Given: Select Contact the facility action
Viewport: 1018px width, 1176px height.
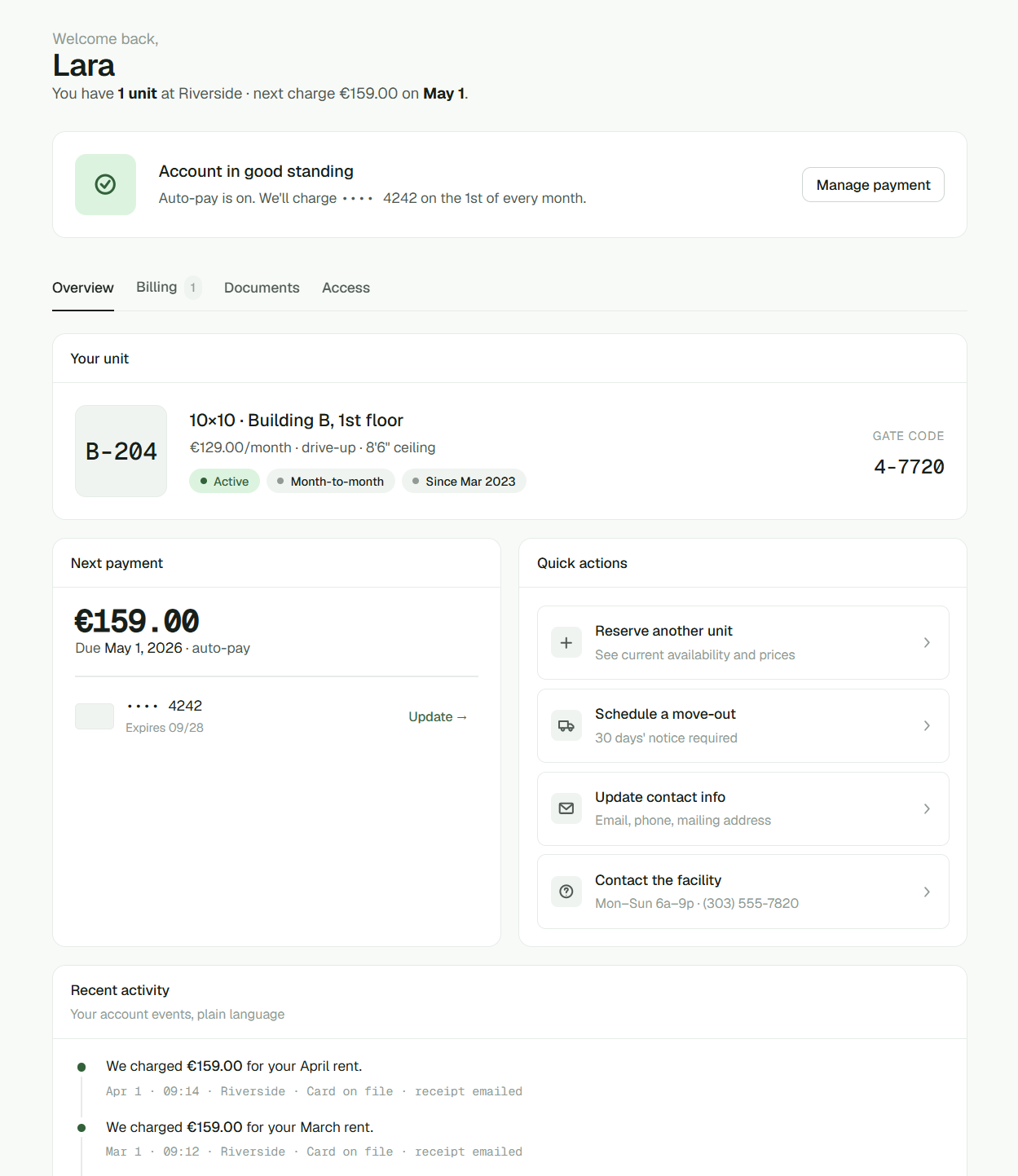Looking at the screenshot, I should [743, 892].
